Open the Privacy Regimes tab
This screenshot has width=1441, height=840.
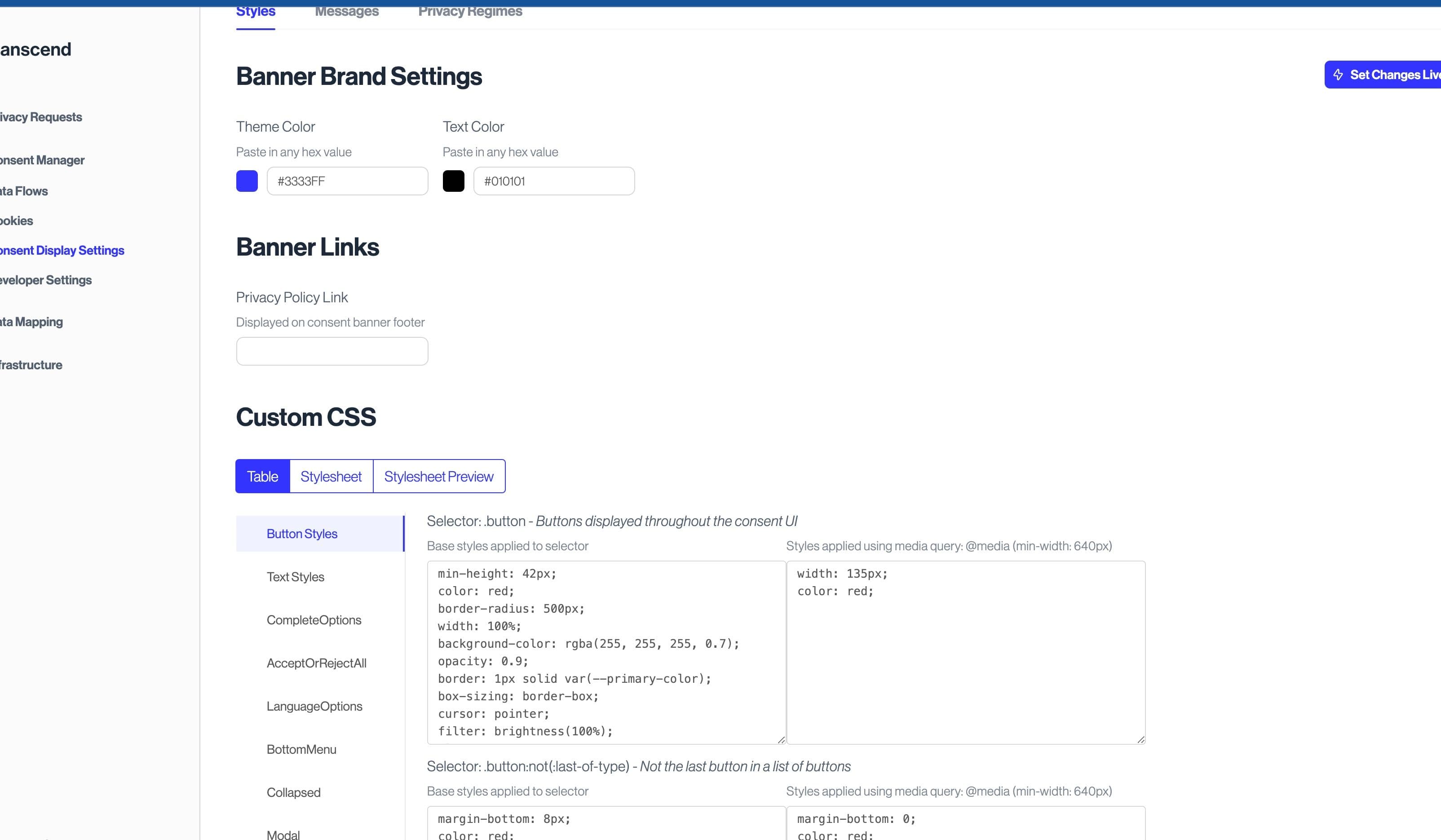click(470, 11)
